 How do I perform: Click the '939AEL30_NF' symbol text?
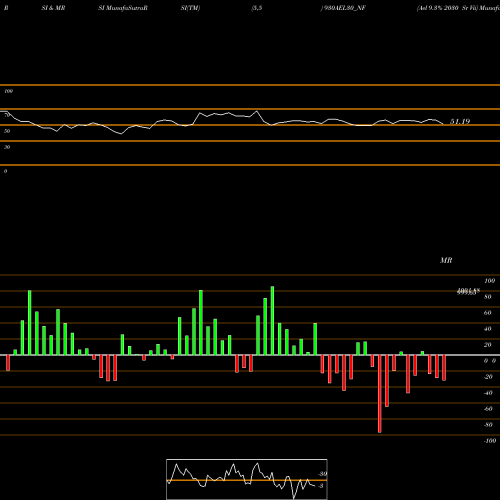point(344,8)
